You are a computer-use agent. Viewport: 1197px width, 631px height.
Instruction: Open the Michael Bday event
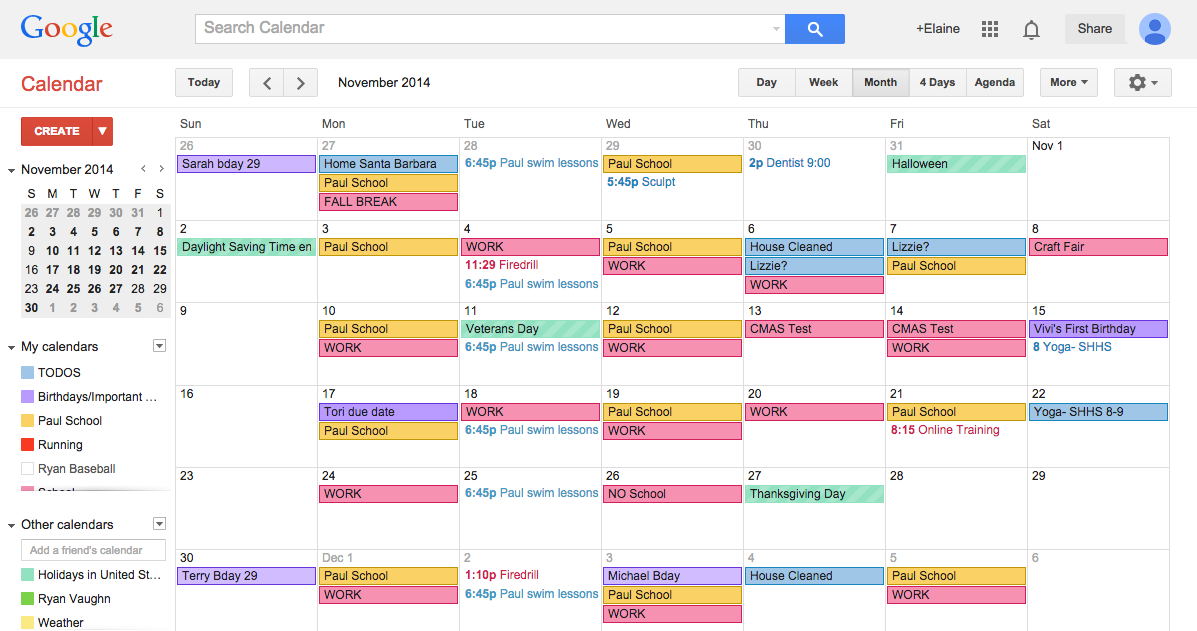[x=672, y=576]
